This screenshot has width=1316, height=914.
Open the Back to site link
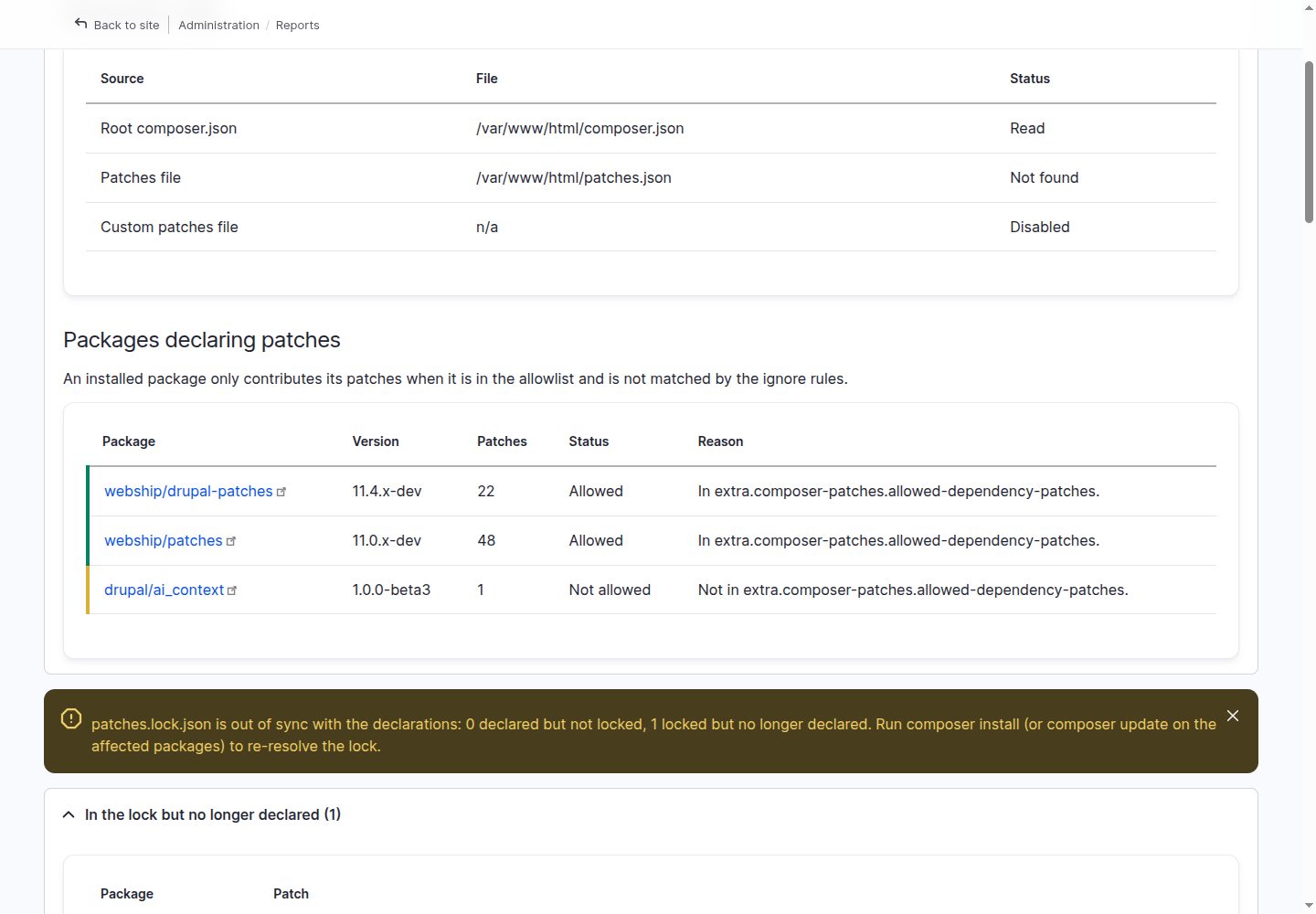click(x=126, y=25)
